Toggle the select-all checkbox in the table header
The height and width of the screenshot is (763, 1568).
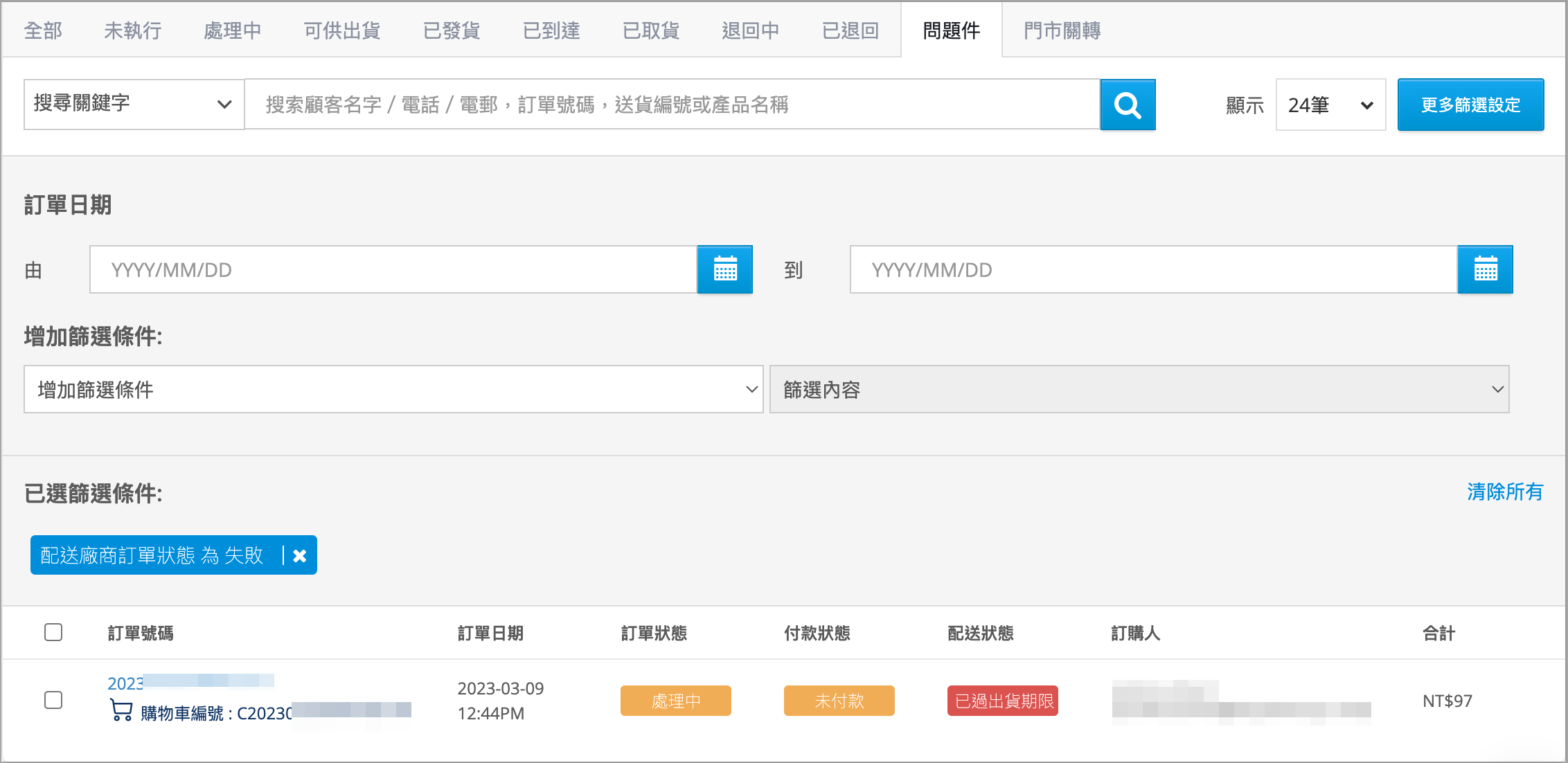[53, 632]
